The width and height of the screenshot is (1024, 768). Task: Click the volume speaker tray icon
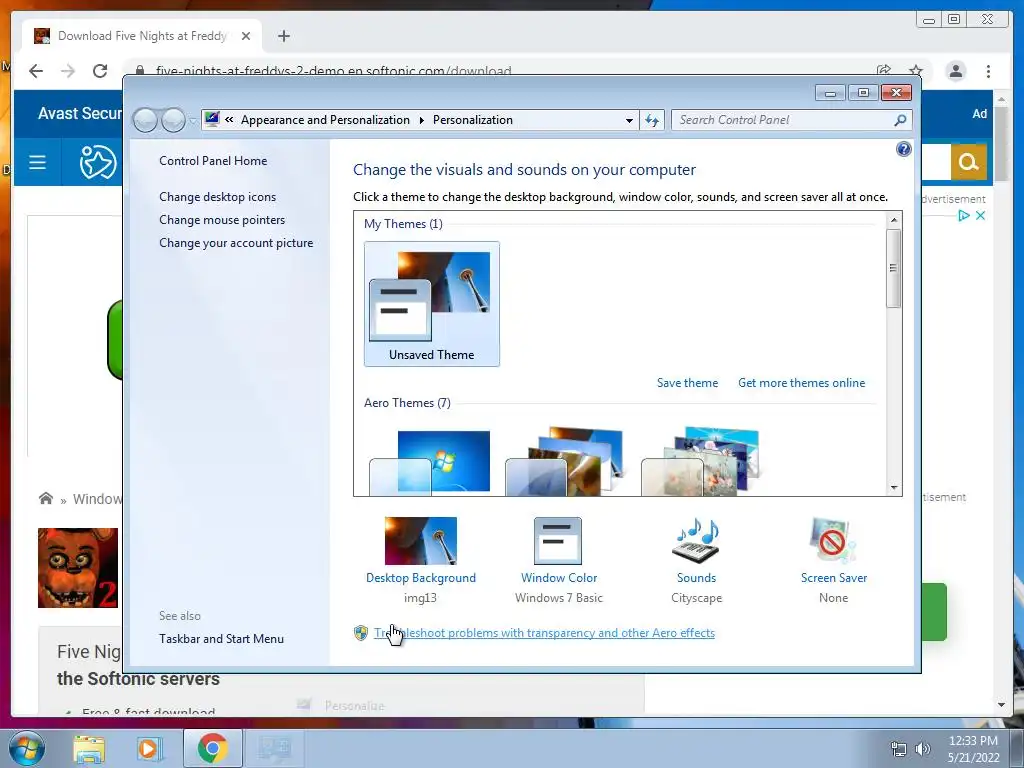pos(922,749)
